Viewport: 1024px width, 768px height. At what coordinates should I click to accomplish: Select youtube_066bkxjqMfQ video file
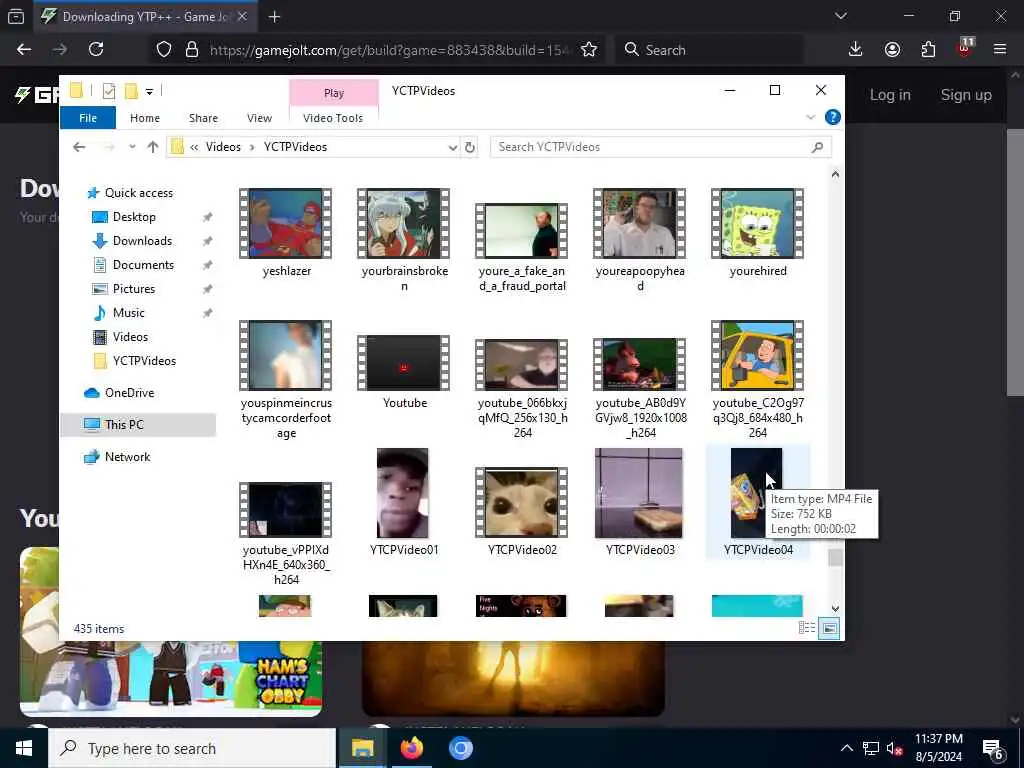(522, 388)
